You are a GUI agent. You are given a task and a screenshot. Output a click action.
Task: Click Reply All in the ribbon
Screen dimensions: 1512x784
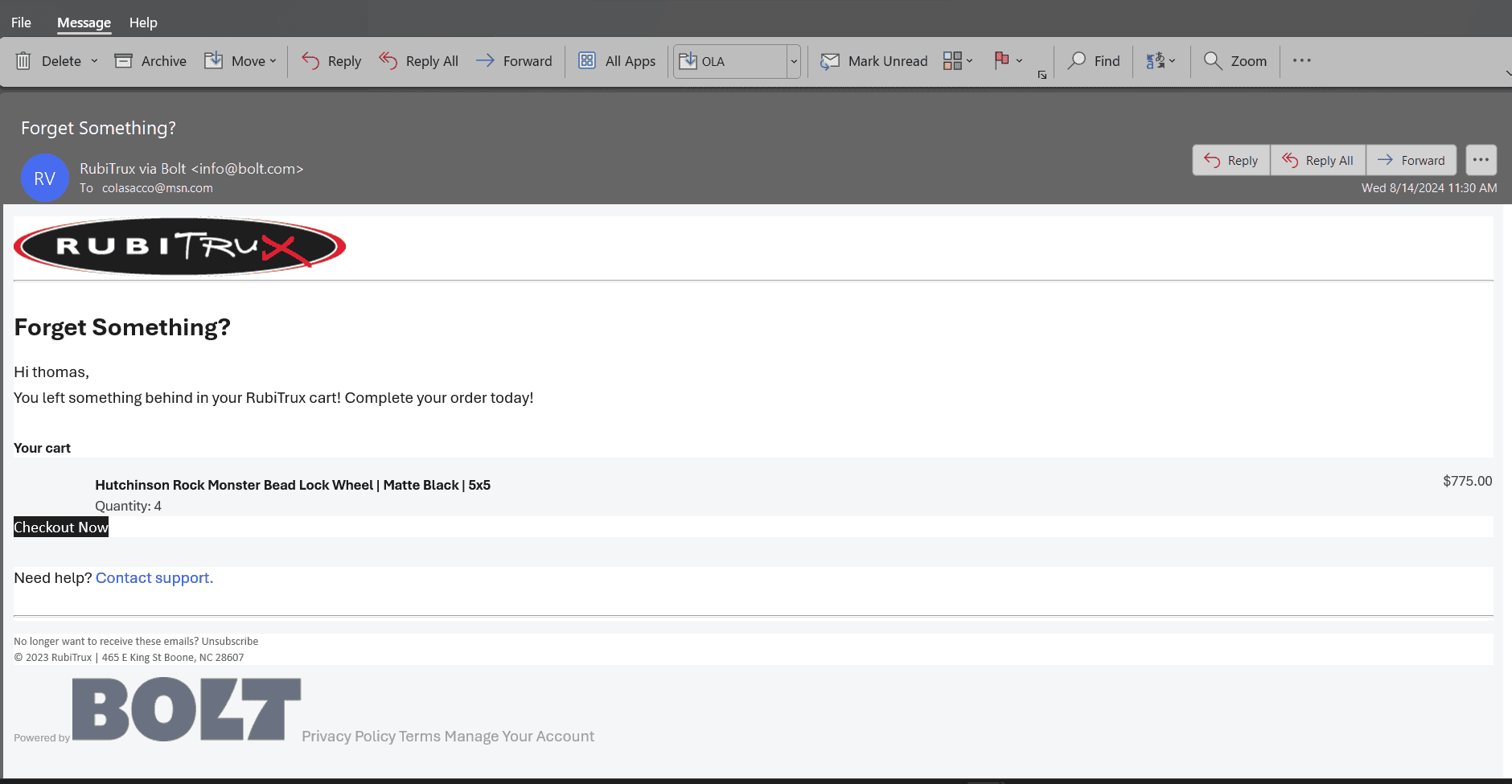tap(418, 61)
